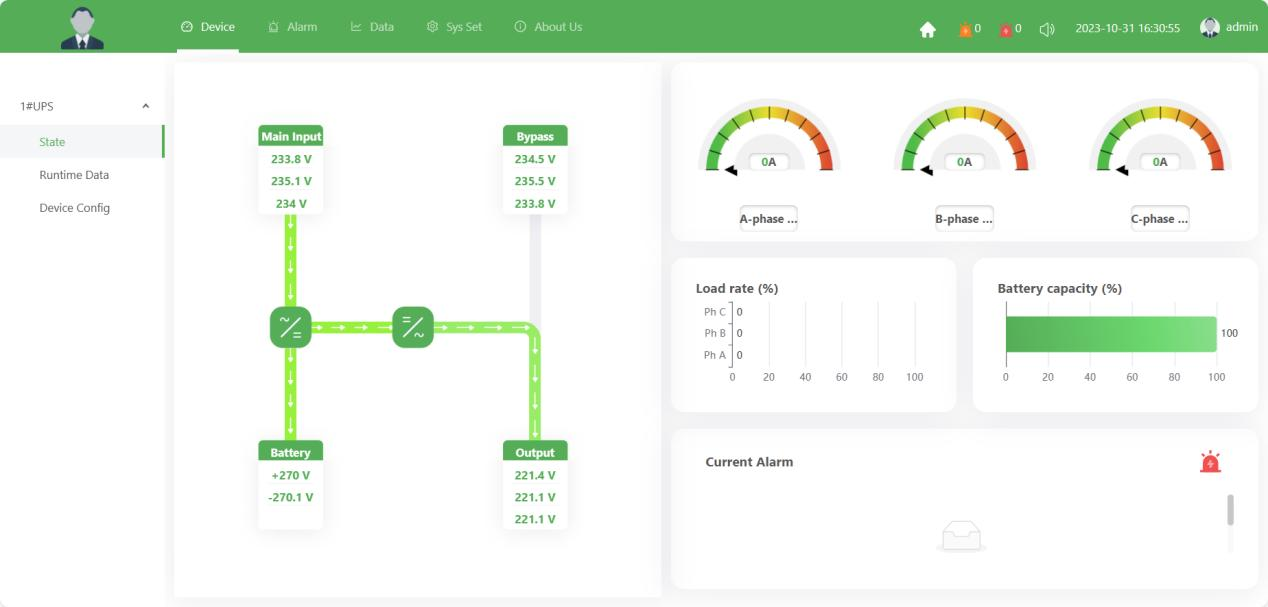Open the Device tab
This screenshot has height=607, width=1268.
pos(208,27)
